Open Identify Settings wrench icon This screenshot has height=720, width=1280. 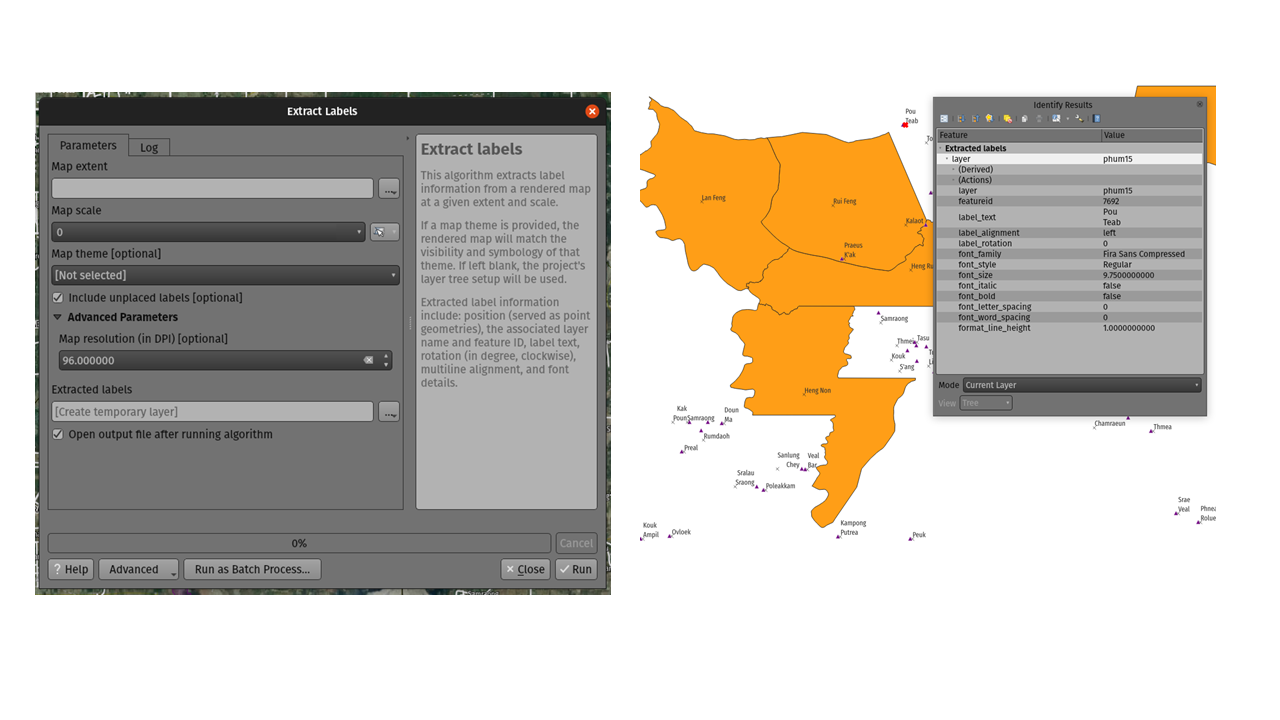1080,118
